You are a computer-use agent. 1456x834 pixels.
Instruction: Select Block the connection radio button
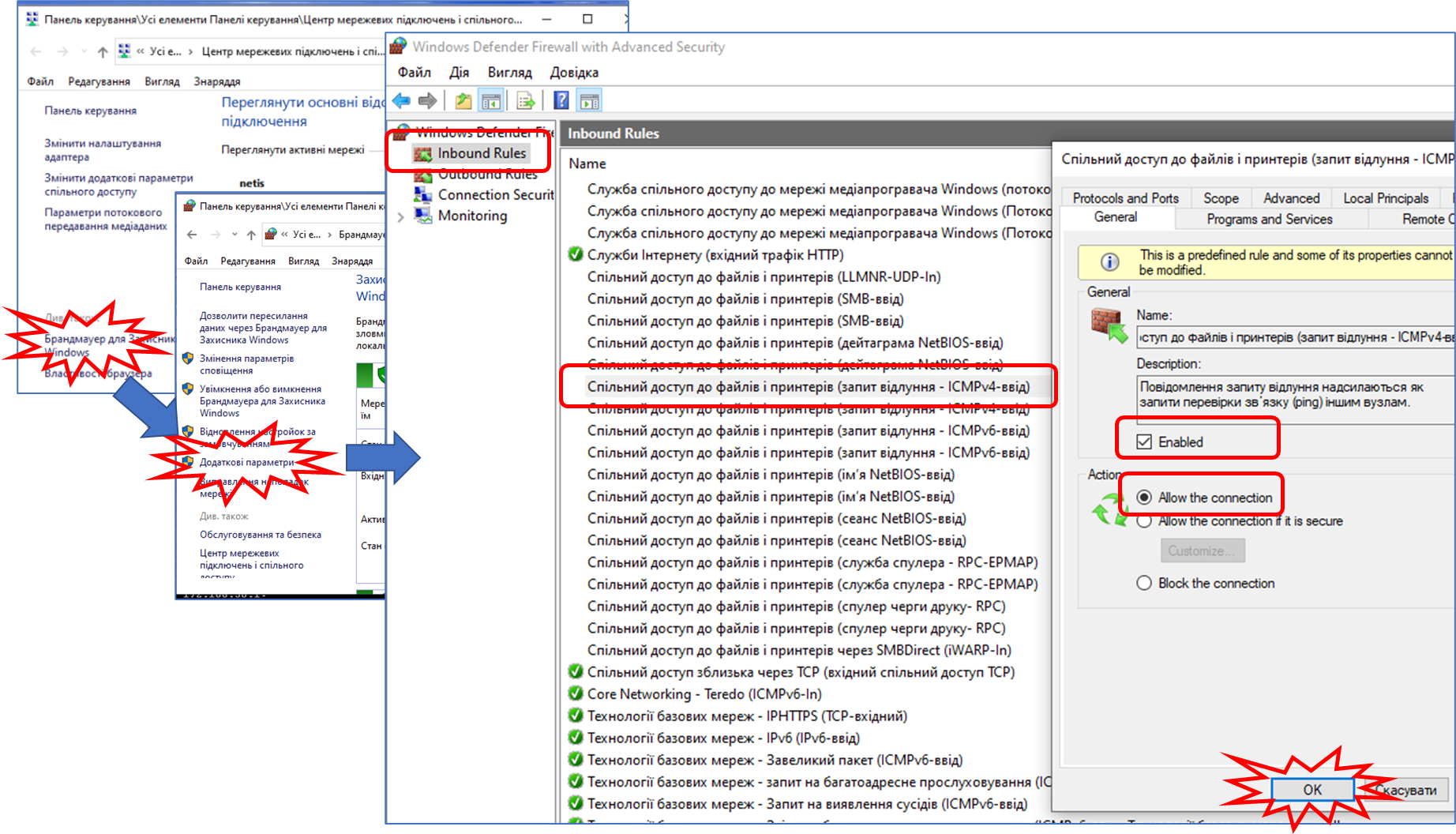click(x=1144, y=583)
